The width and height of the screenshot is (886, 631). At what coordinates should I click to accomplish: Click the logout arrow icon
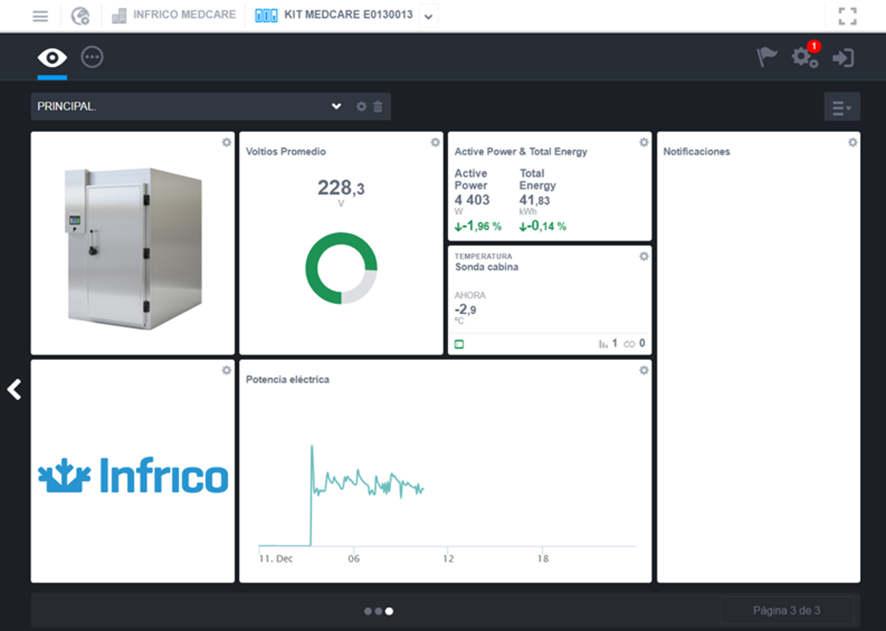[x=843, y=58]
